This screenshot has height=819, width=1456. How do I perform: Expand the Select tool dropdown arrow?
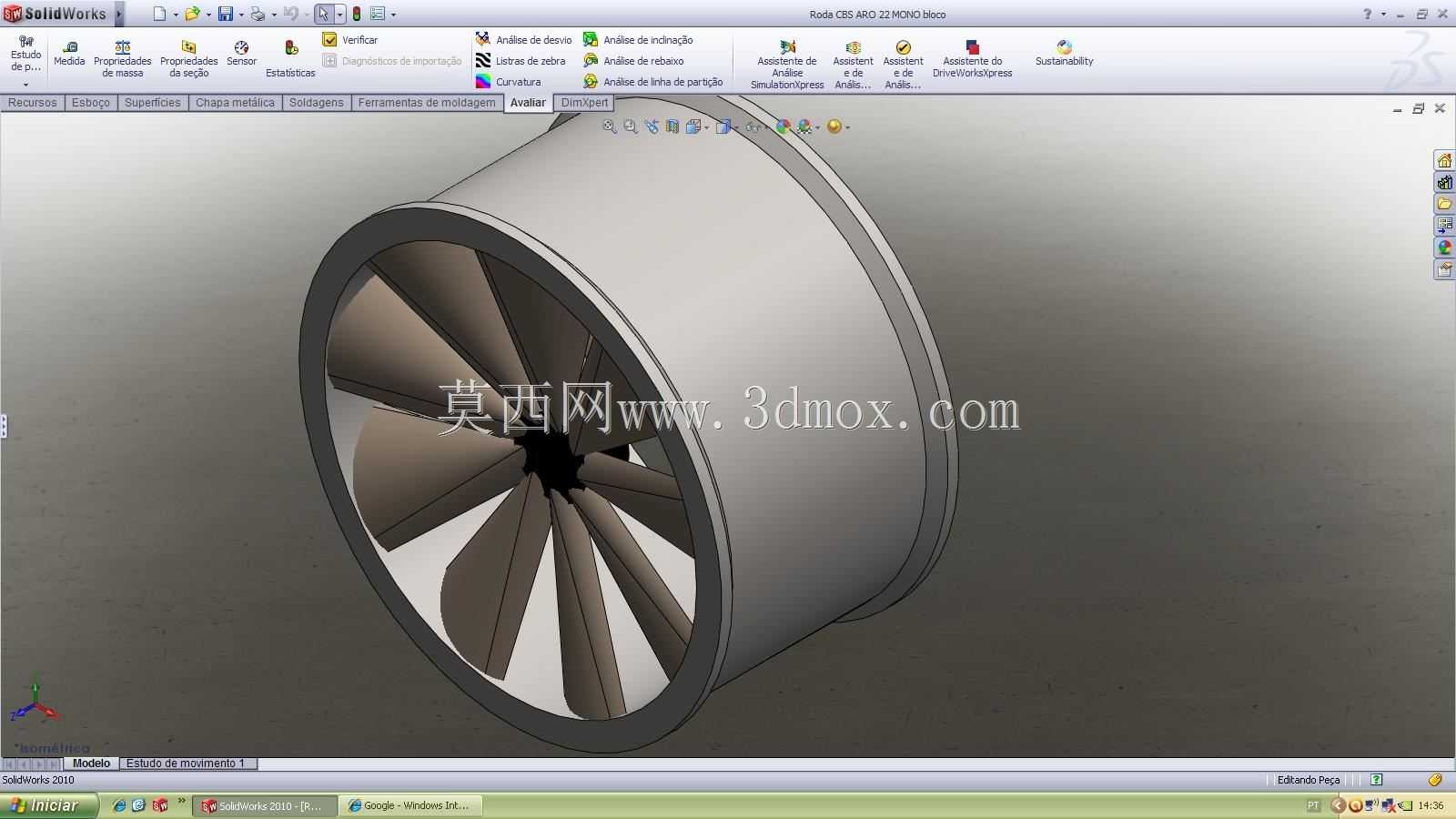pos(339,15)
